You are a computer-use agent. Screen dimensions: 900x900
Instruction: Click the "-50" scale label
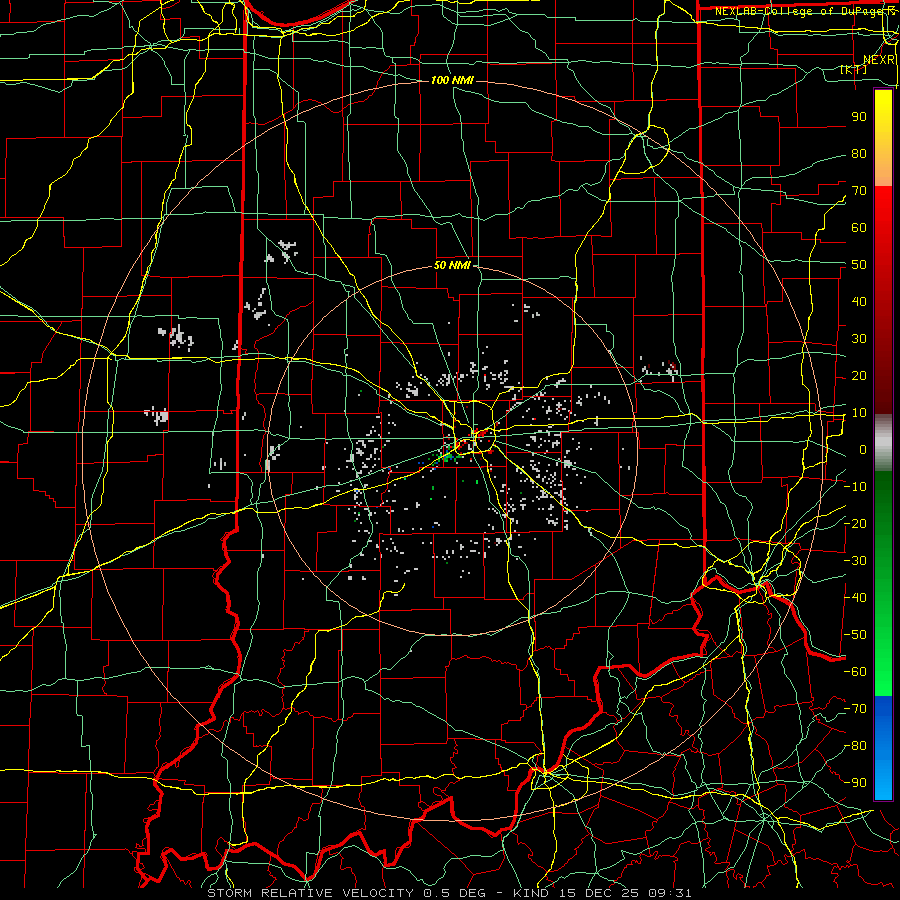(x=856, y=635)
